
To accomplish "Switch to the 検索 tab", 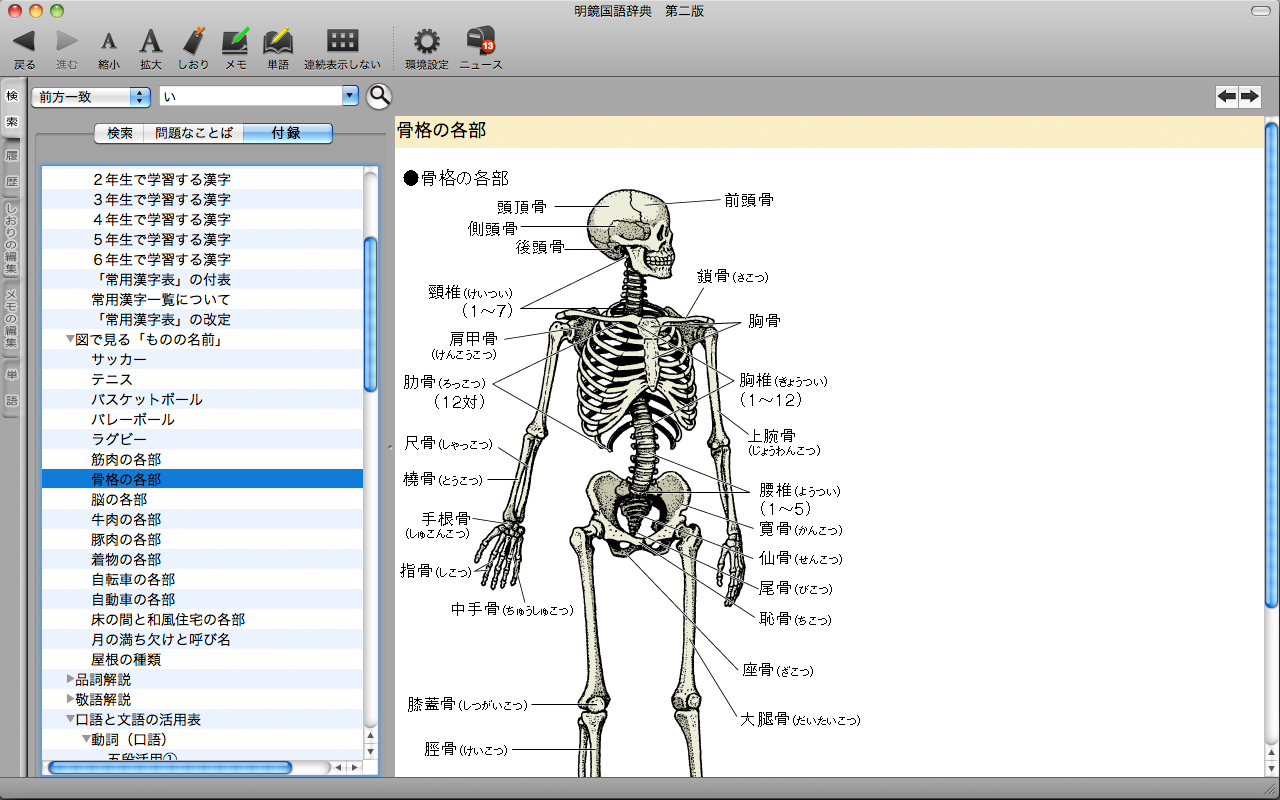I will pos(119,133).
